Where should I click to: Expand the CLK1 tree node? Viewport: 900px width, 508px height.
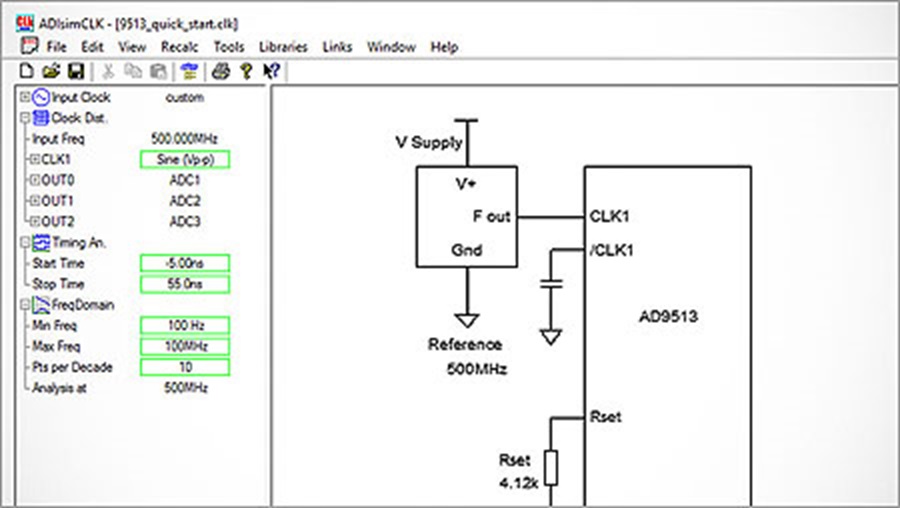click(x=34, y=159)
